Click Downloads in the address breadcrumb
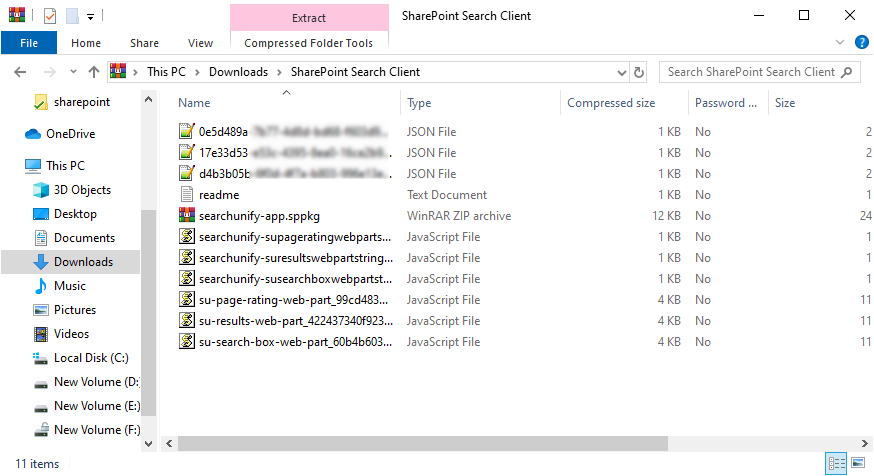 pyautogui.click(x=238, y=72)
